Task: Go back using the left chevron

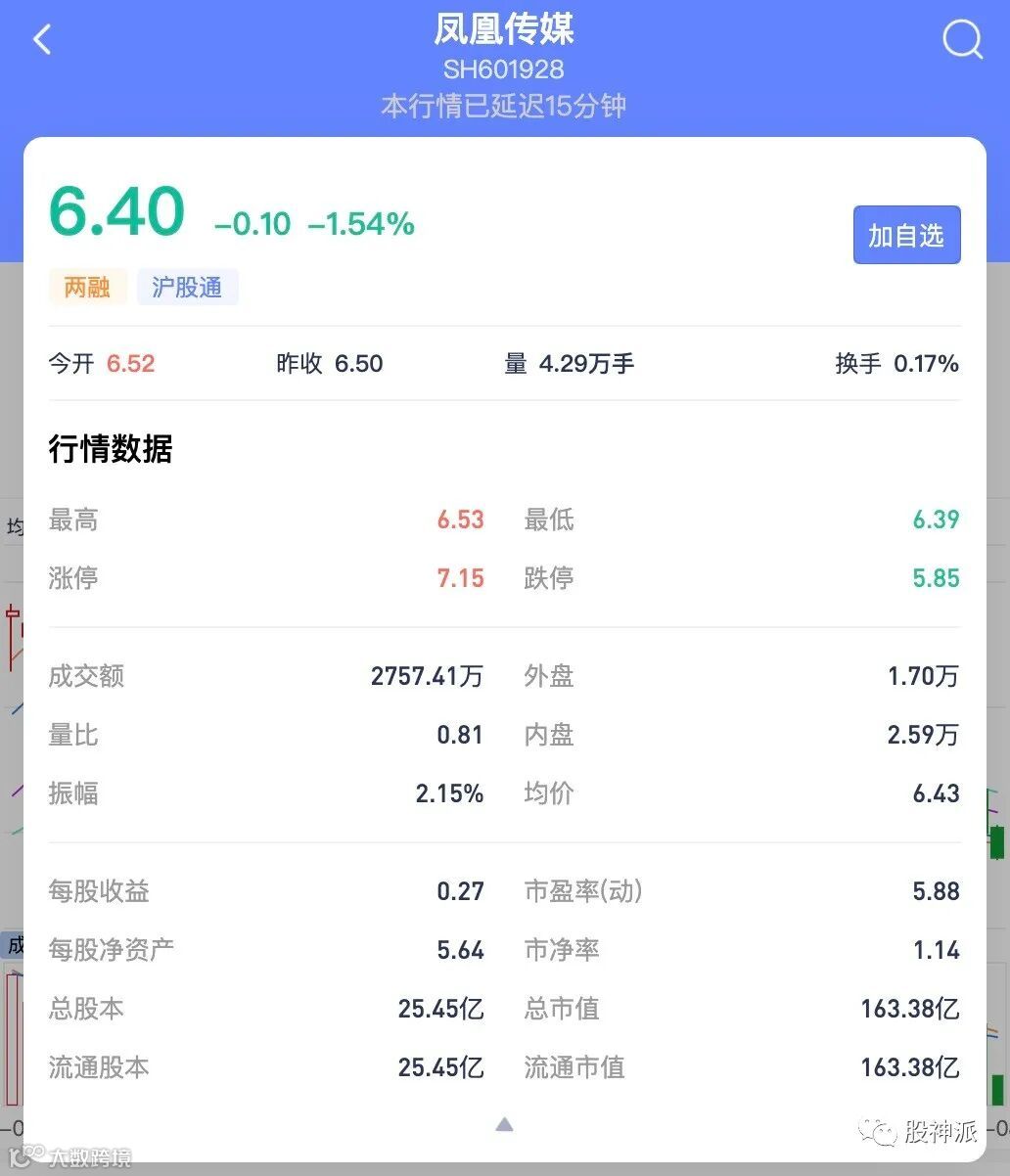Action: tap(42, 40)
